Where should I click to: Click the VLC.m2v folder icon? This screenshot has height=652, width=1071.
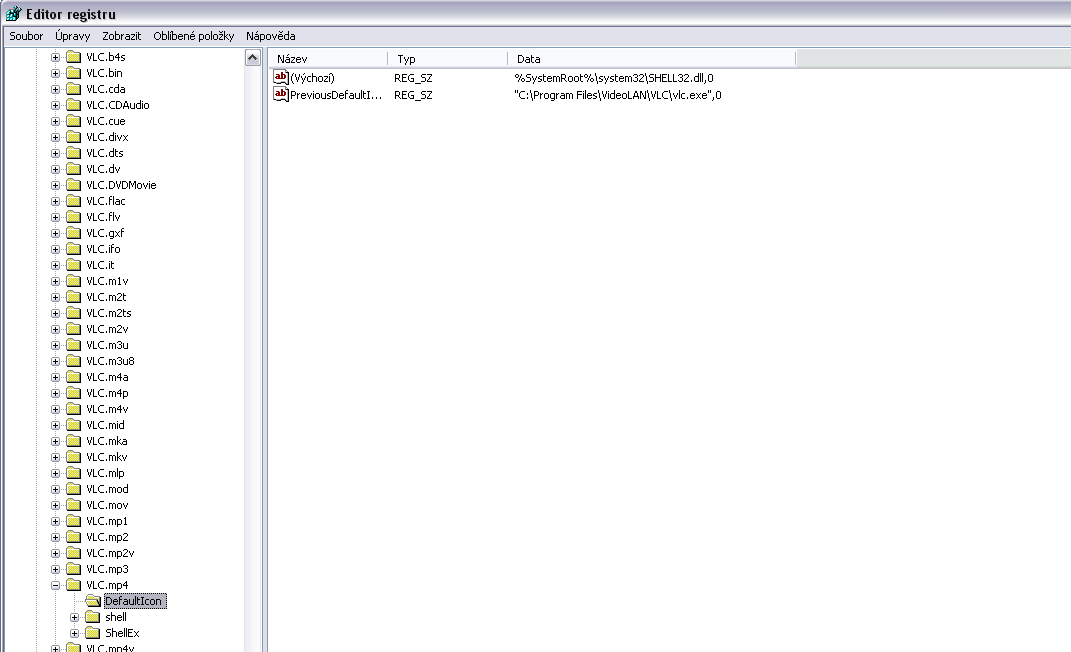point(74,329)
